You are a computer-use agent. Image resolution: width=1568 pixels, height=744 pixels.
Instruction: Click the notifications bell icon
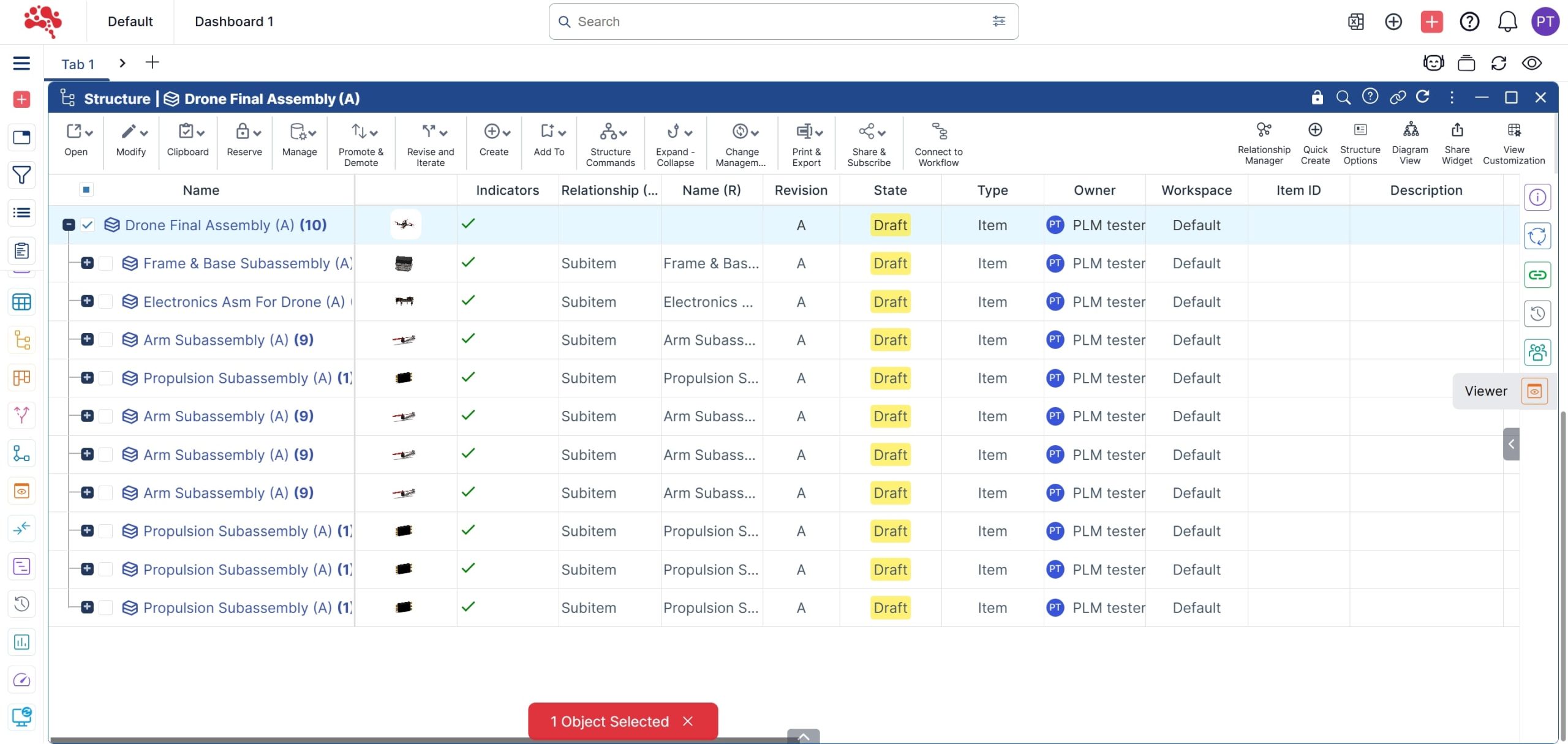point(1507,22)
